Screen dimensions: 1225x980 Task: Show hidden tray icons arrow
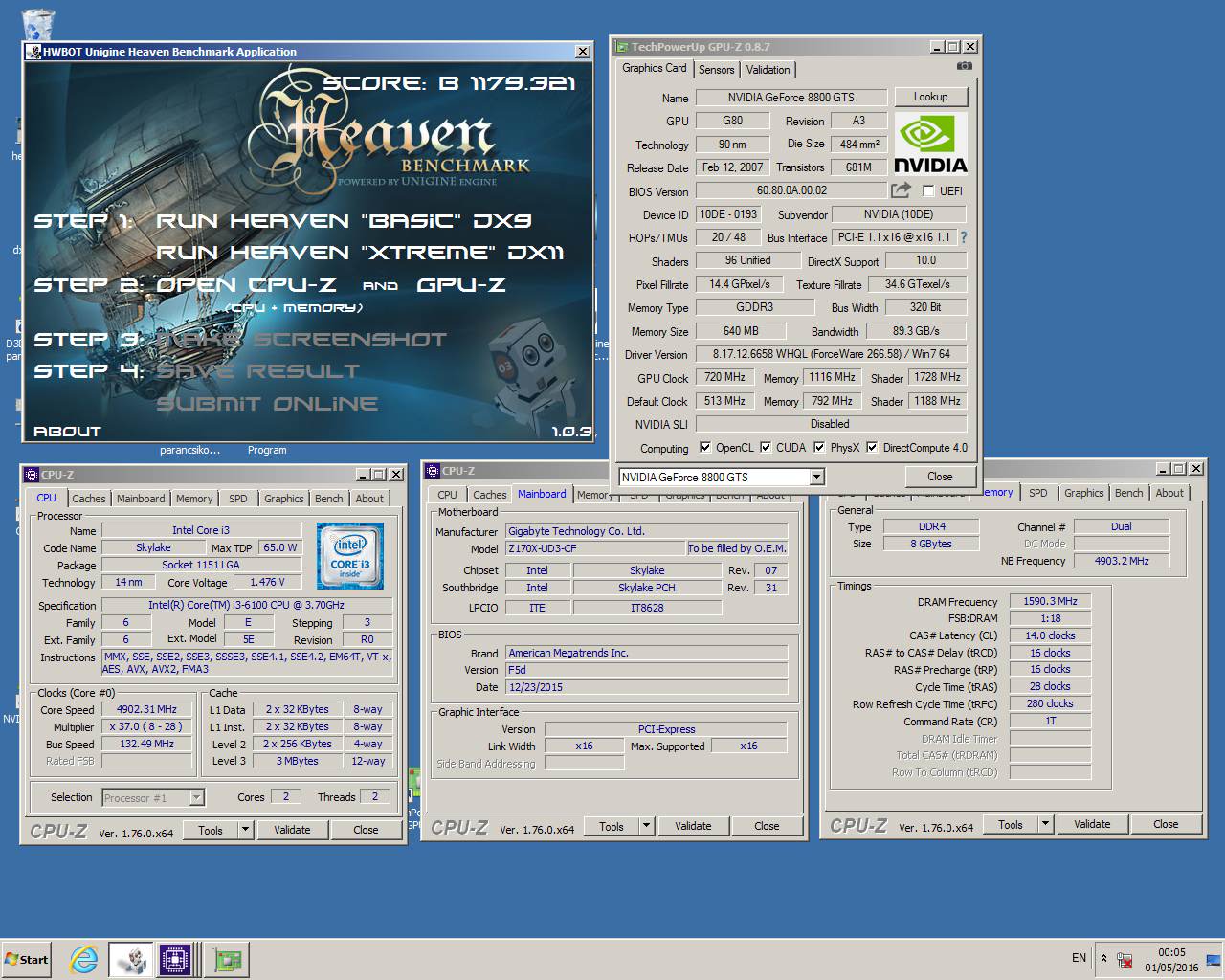point(1103,958)
